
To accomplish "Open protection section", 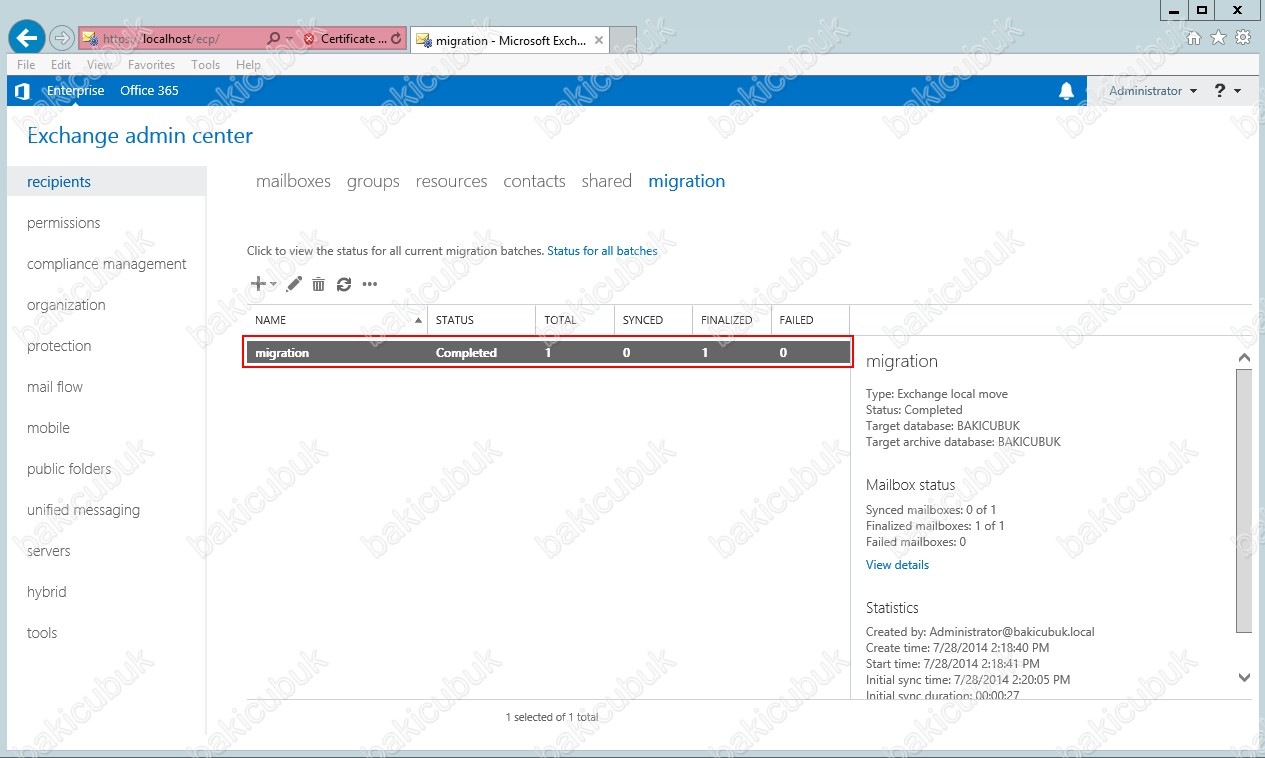I will click(x=59, y=346).
